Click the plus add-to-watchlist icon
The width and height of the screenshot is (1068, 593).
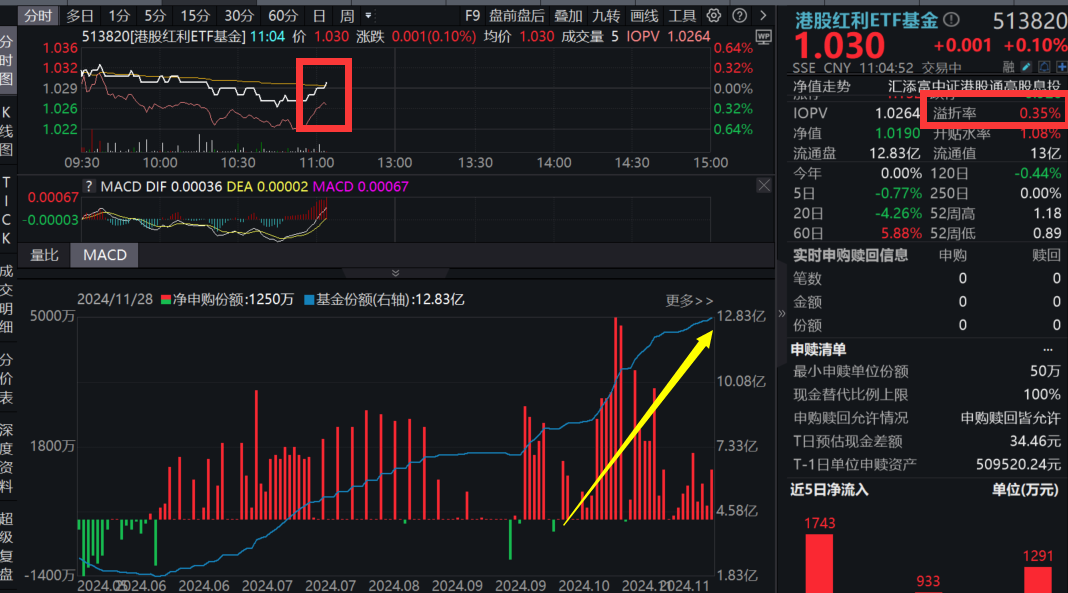[x=1061, y=67]
